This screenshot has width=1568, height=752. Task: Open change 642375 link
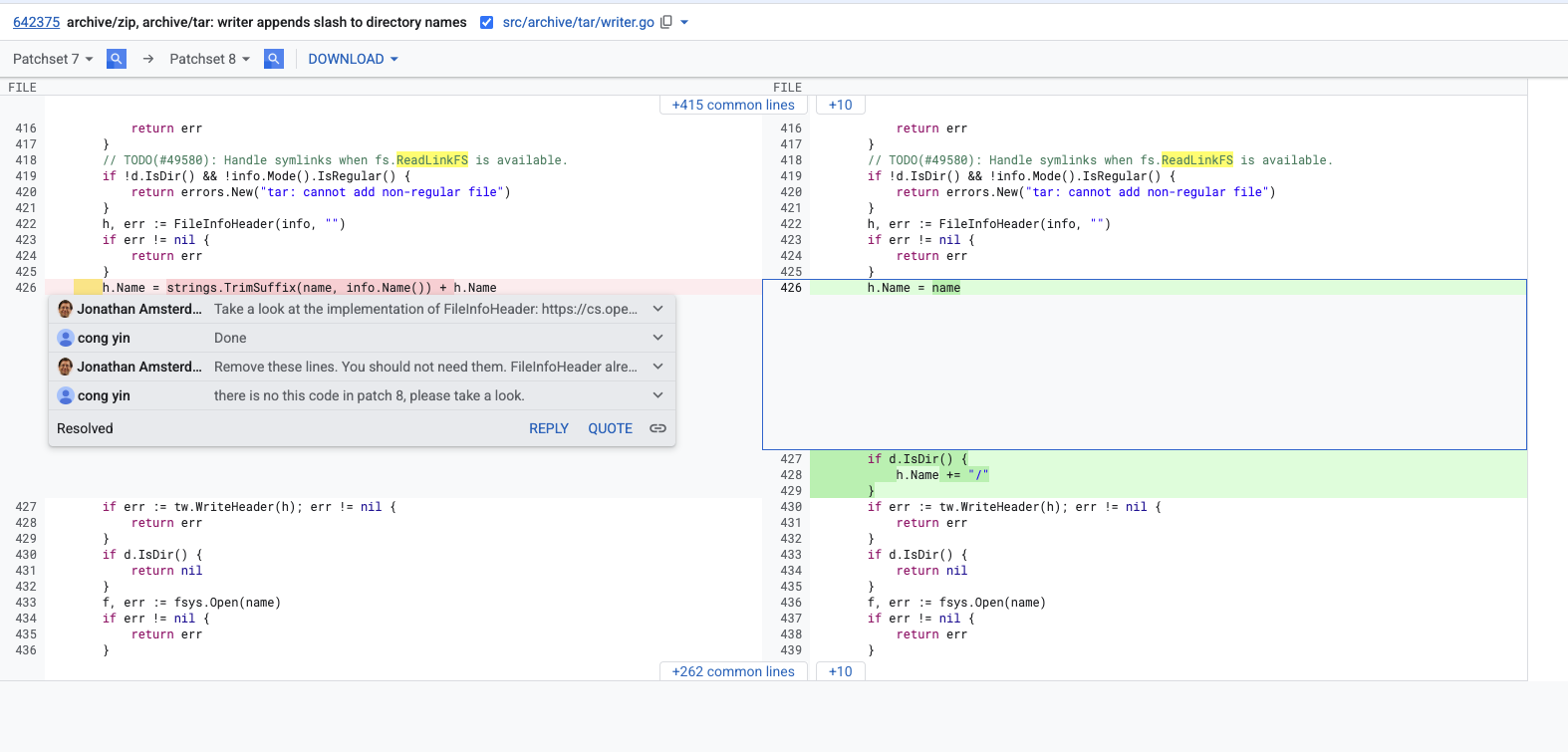click(36, 22)
